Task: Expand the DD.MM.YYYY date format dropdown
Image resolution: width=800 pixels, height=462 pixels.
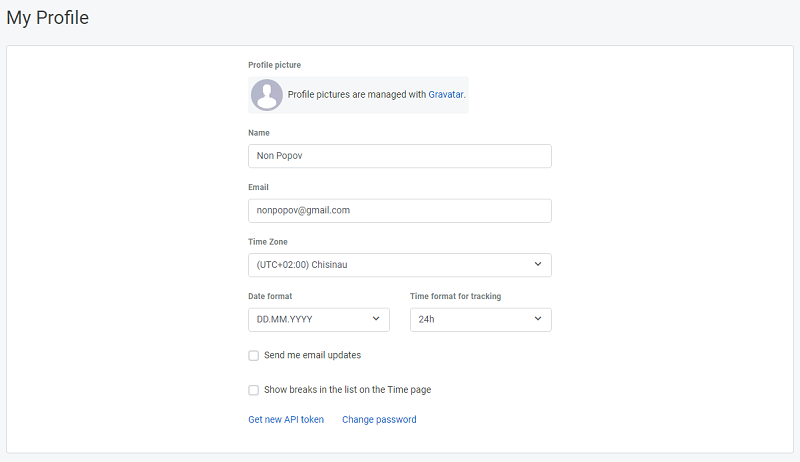Action: click(319, 320)
